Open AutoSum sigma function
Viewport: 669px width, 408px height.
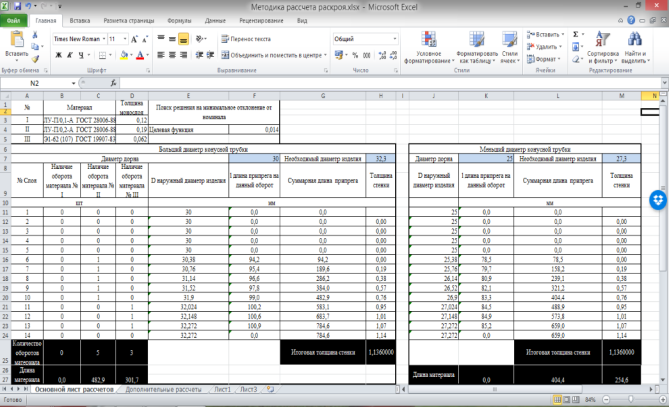(x=576, y=35)
